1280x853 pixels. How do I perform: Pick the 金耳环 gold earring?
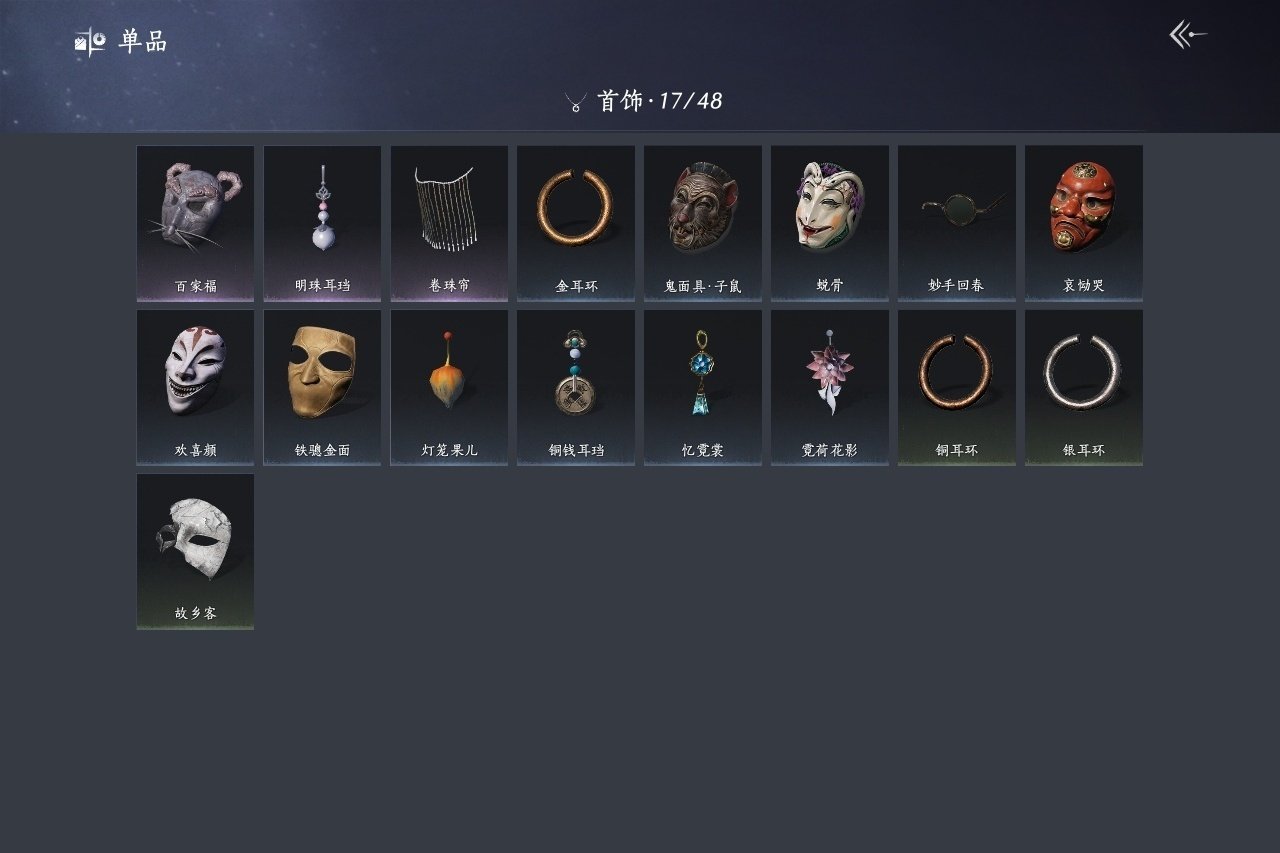576,223
